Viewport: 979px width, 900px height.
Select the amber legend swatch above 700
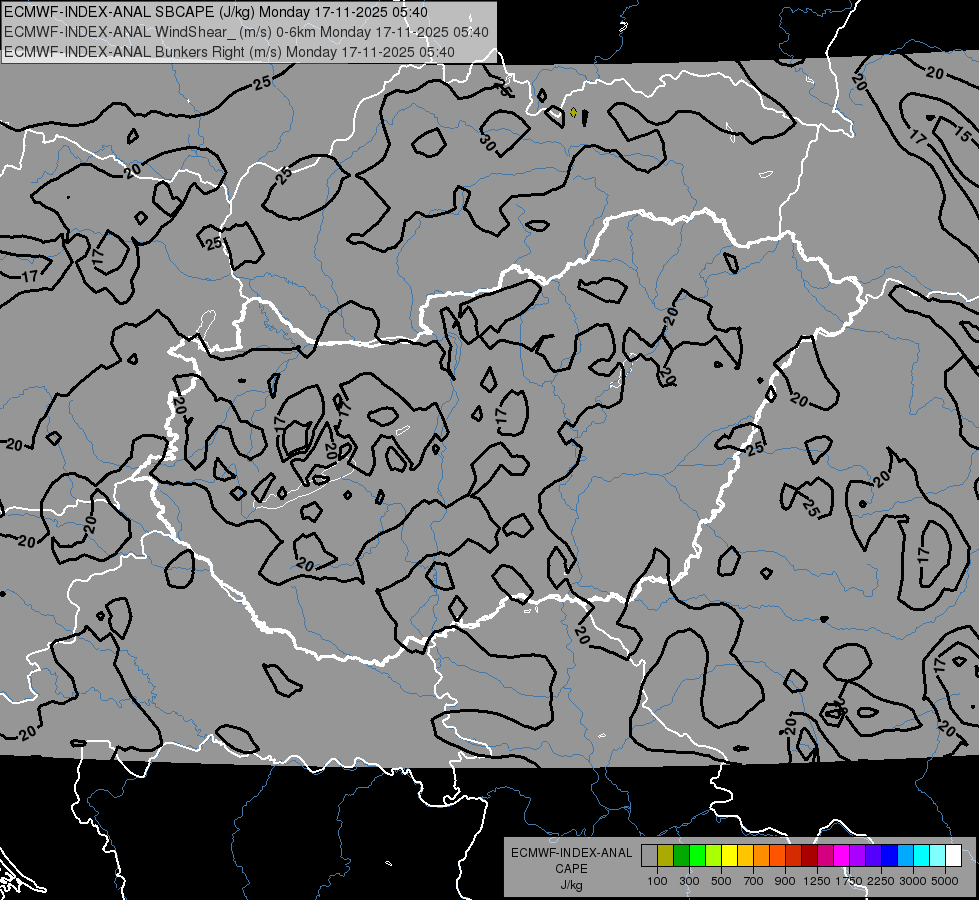pos(745,856)
